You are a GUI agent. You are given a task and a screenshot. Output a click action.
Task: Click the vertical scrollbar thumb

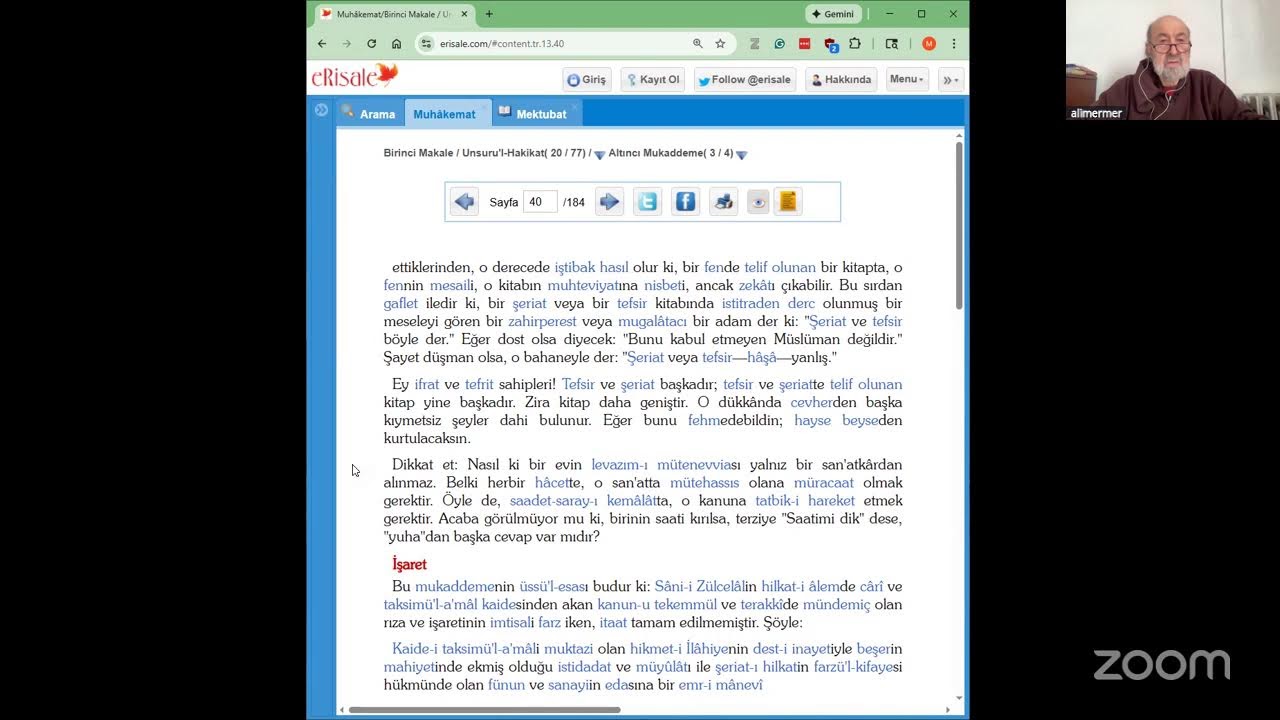click(959, 225)
